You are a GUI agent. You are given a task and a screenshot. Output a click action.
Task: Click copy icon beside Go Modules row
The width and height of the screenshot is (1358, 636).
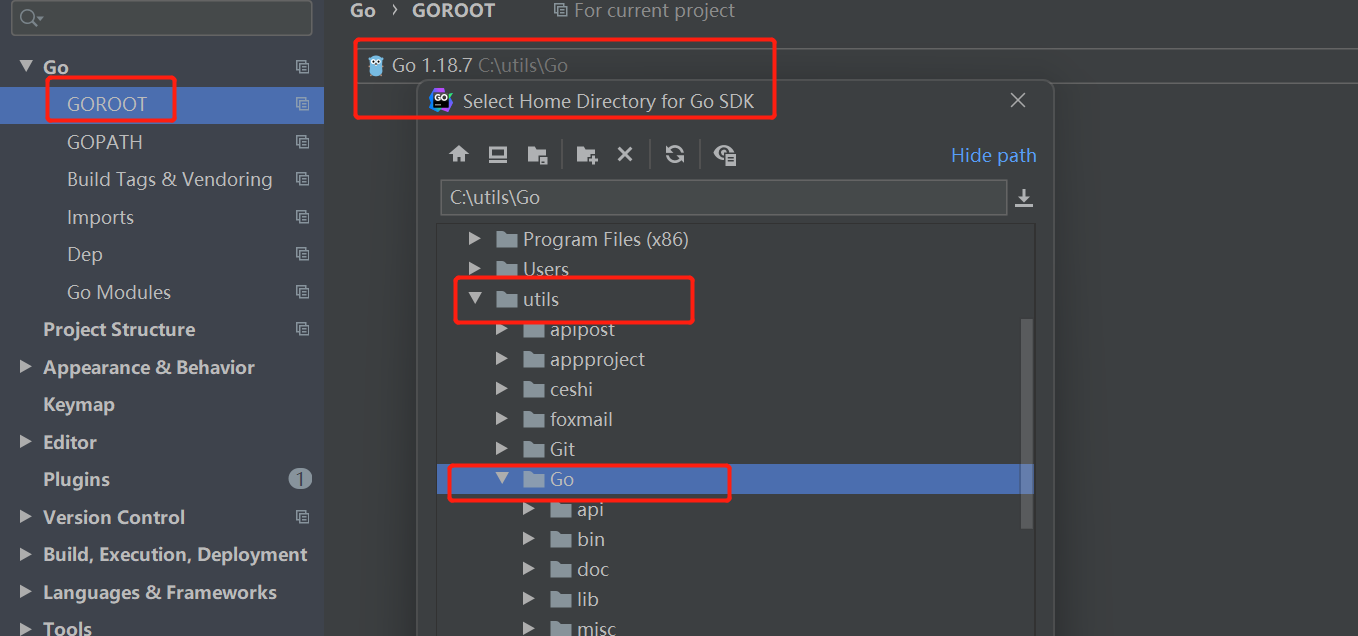click(x=302, y=292)
